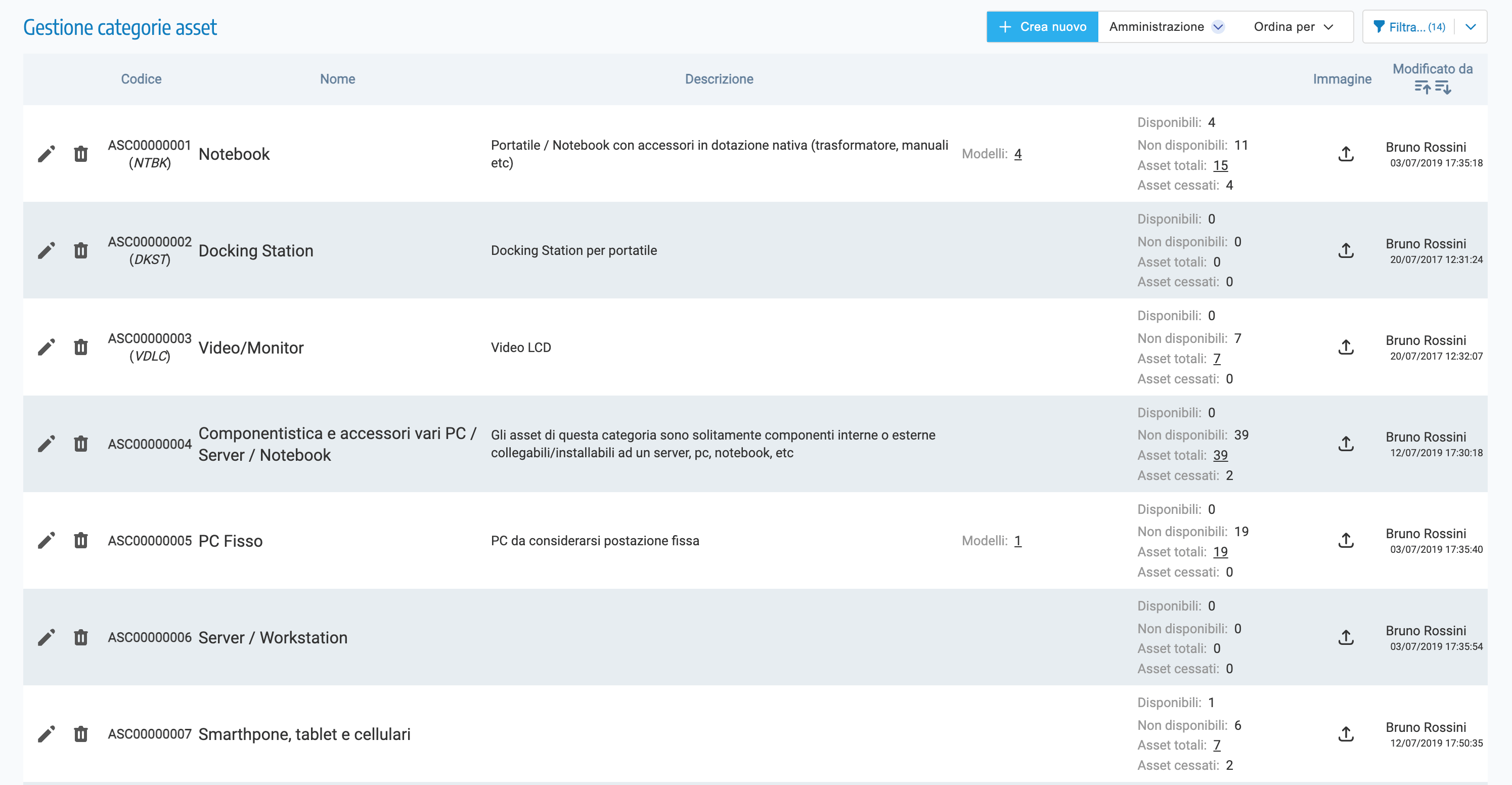The height and width of the screenshot is (785, 1512).
Task: Click trash icon for PC Fisso
Action: [80, 541]
